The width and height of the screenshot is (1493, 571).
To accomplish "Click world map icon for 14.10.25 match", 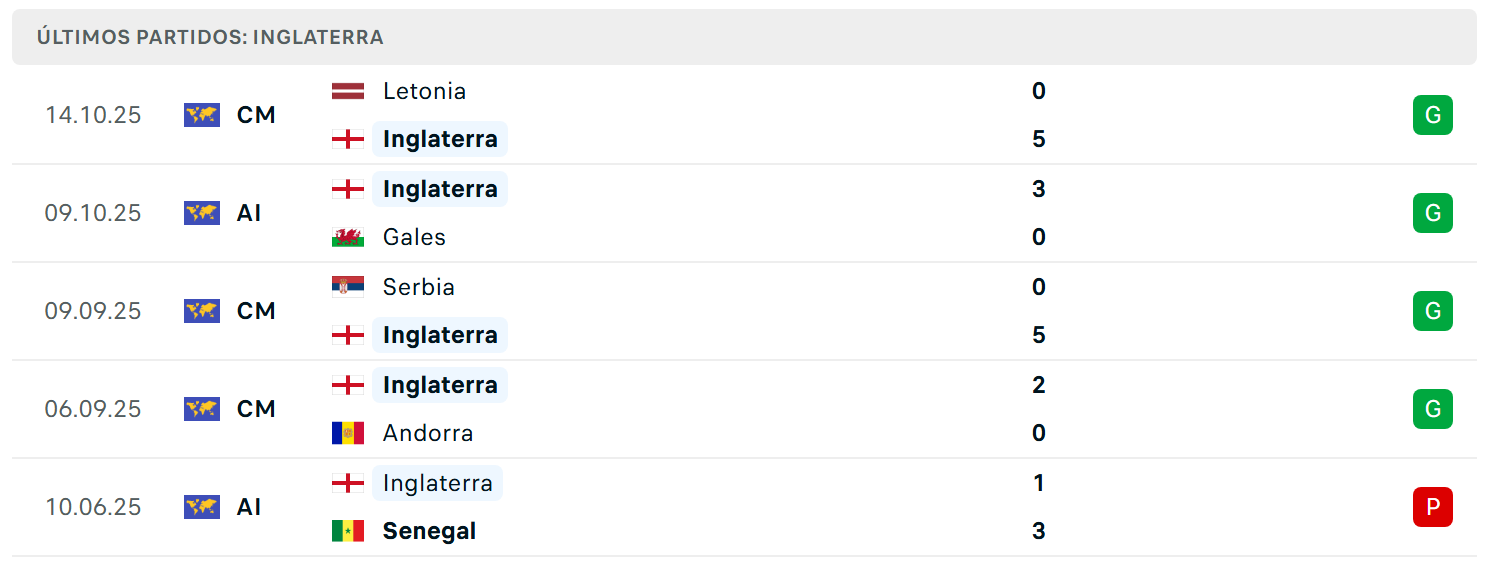I will tap(202, 115).
